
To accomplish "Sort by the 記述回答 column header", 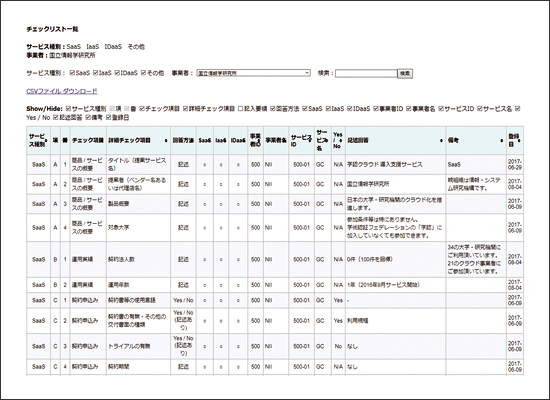I will coord(395,140).
